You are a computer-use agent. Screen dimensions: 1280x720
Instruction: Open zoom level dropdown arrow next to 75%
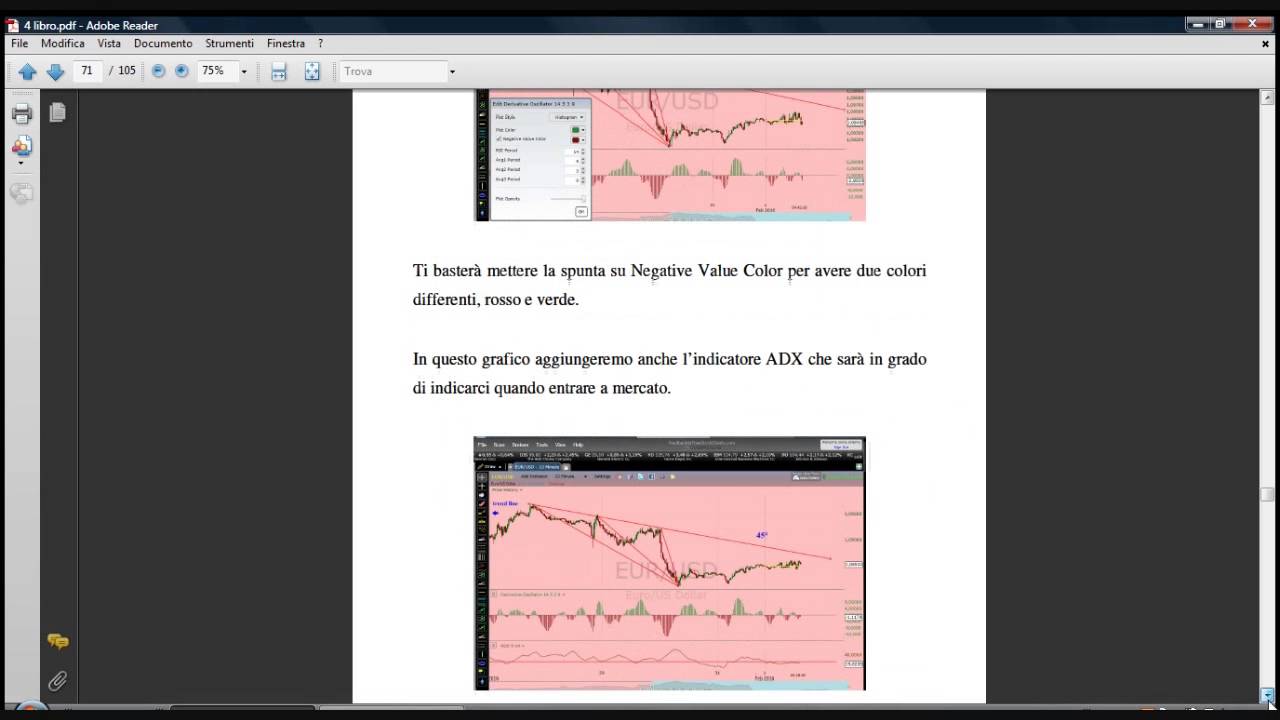243,71
